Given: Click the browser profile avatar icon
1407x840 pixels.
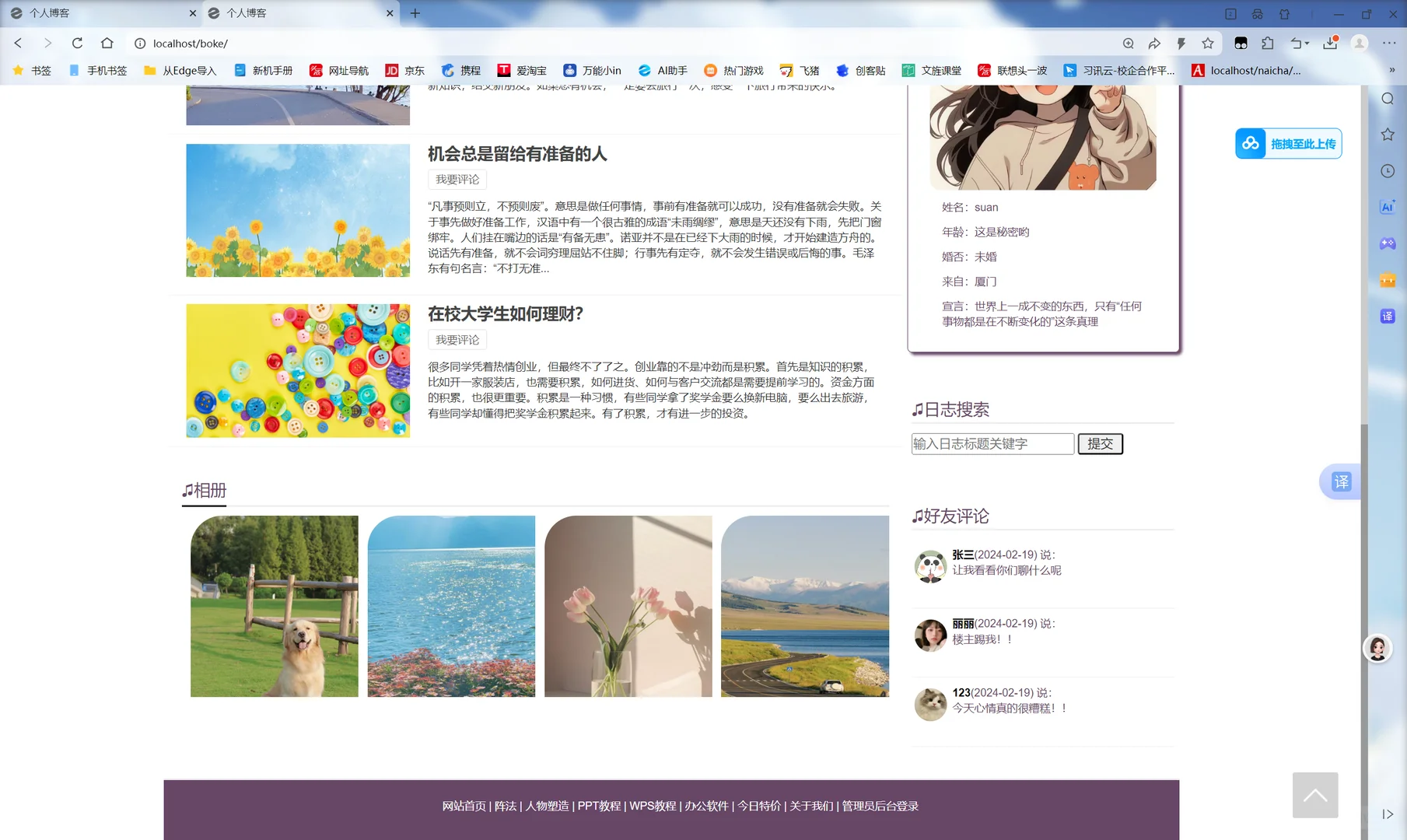Looking at the screenshot, I should coord(1360,43).
